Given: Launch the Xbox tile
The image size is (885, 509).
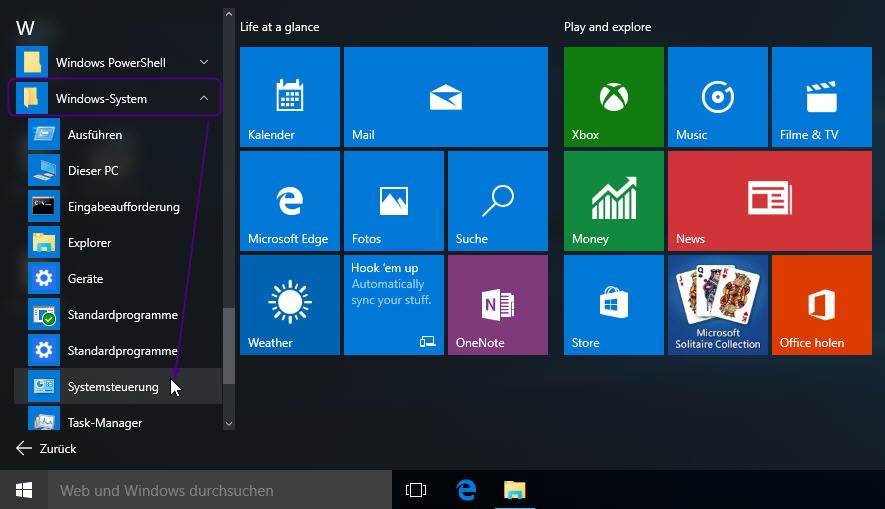Looking at the screenshot, I should coord(614,96).
